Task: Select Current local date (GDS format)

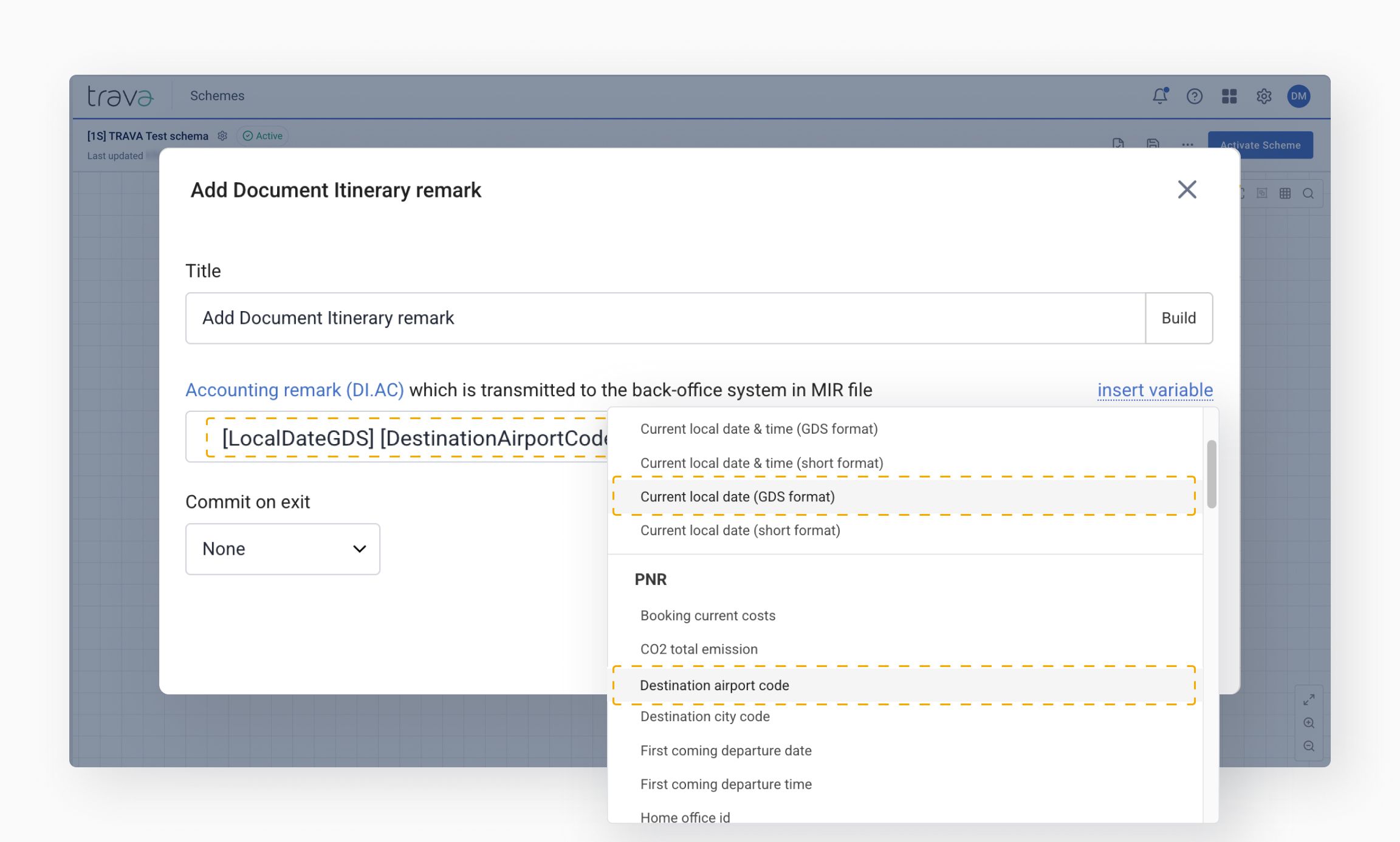Action: 737,496
